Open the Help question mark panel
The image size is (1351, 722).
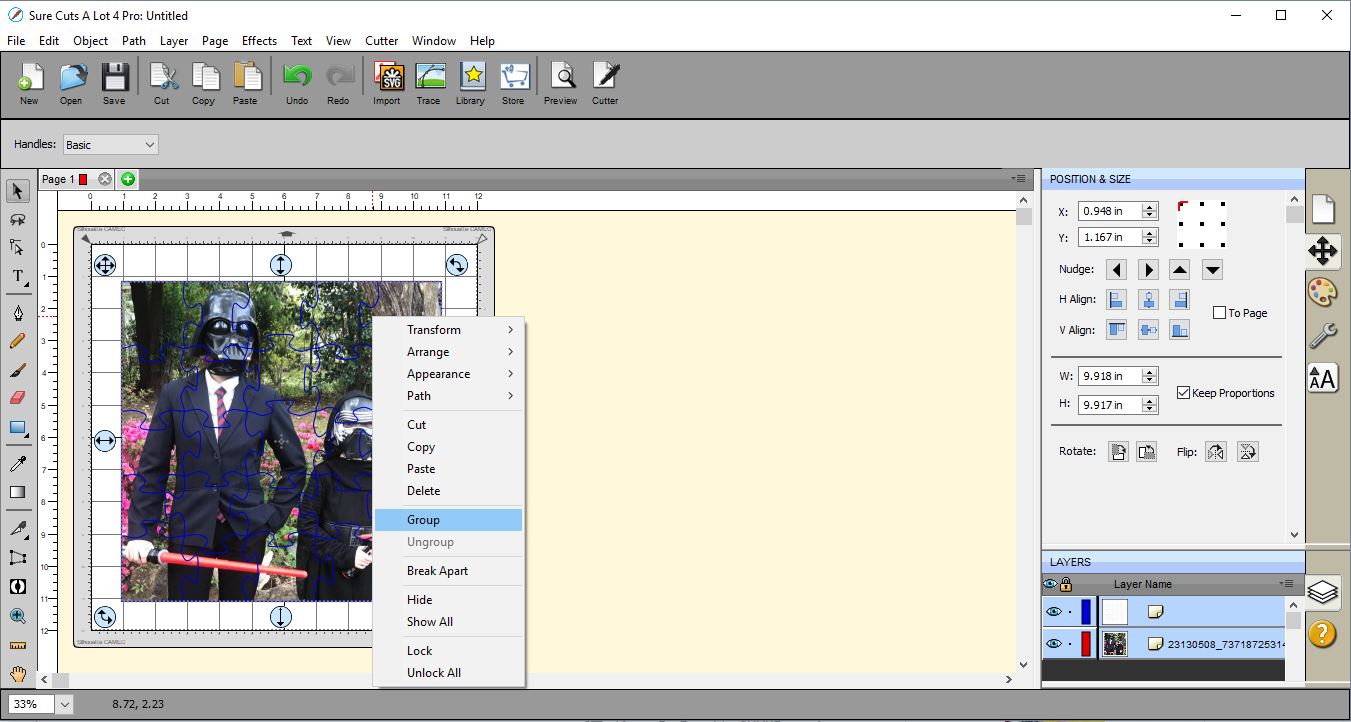(1322, 633)
